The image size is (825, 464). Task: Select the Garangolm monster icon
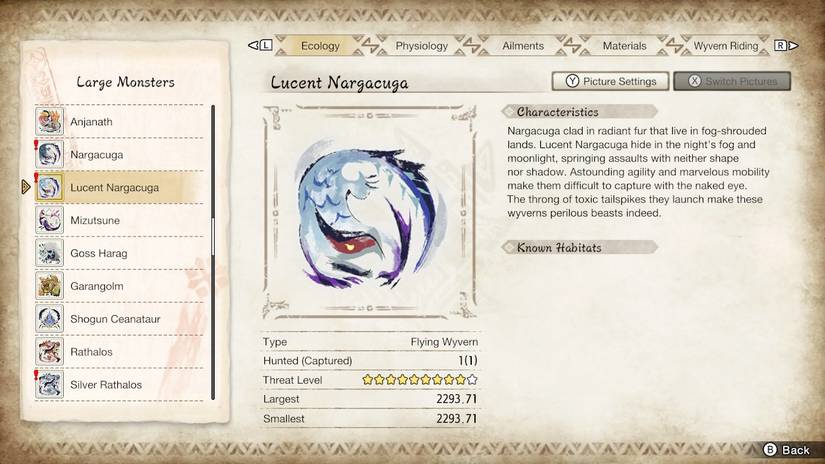pos(49,286)
